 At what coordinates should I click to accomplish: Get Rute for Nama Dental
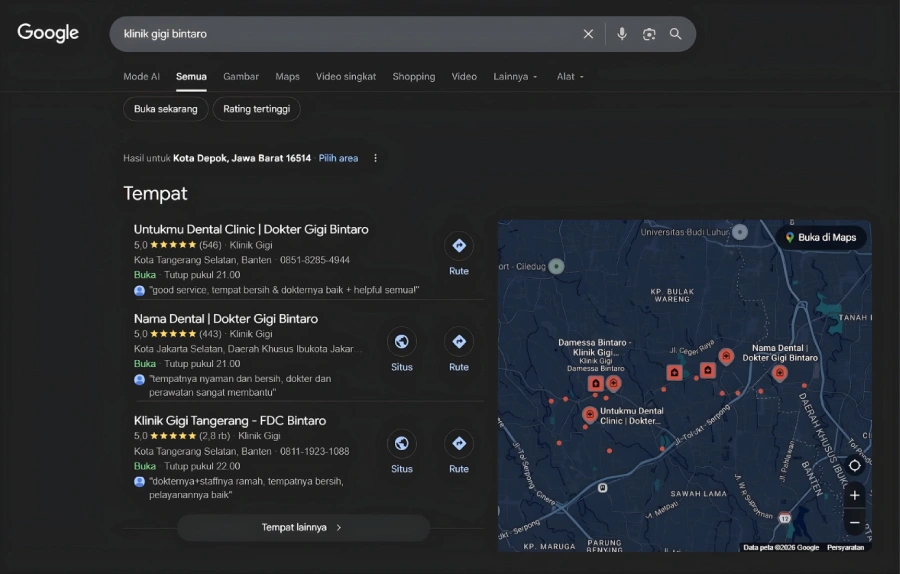459,350
